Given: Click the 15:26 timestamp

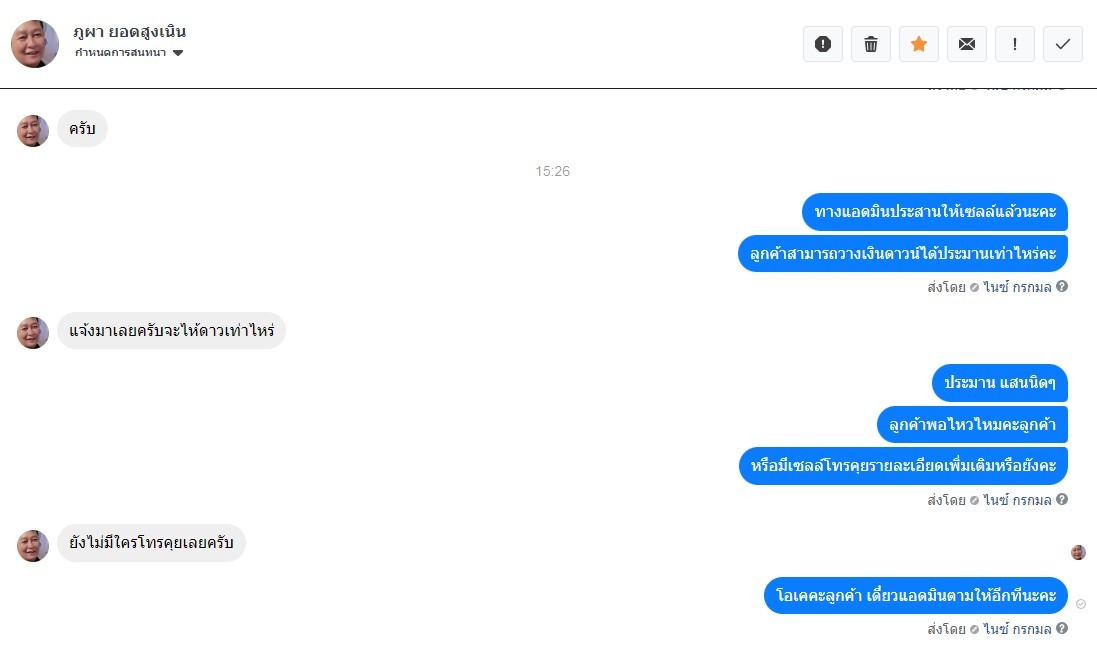Looking at the screenshot, I should (x=553, y=171).
